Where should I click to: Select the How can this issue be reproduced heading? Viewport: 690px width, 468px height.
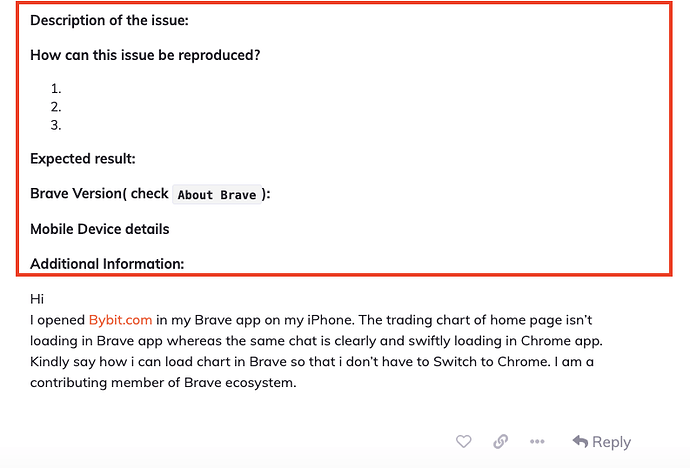tap(145, 55)
